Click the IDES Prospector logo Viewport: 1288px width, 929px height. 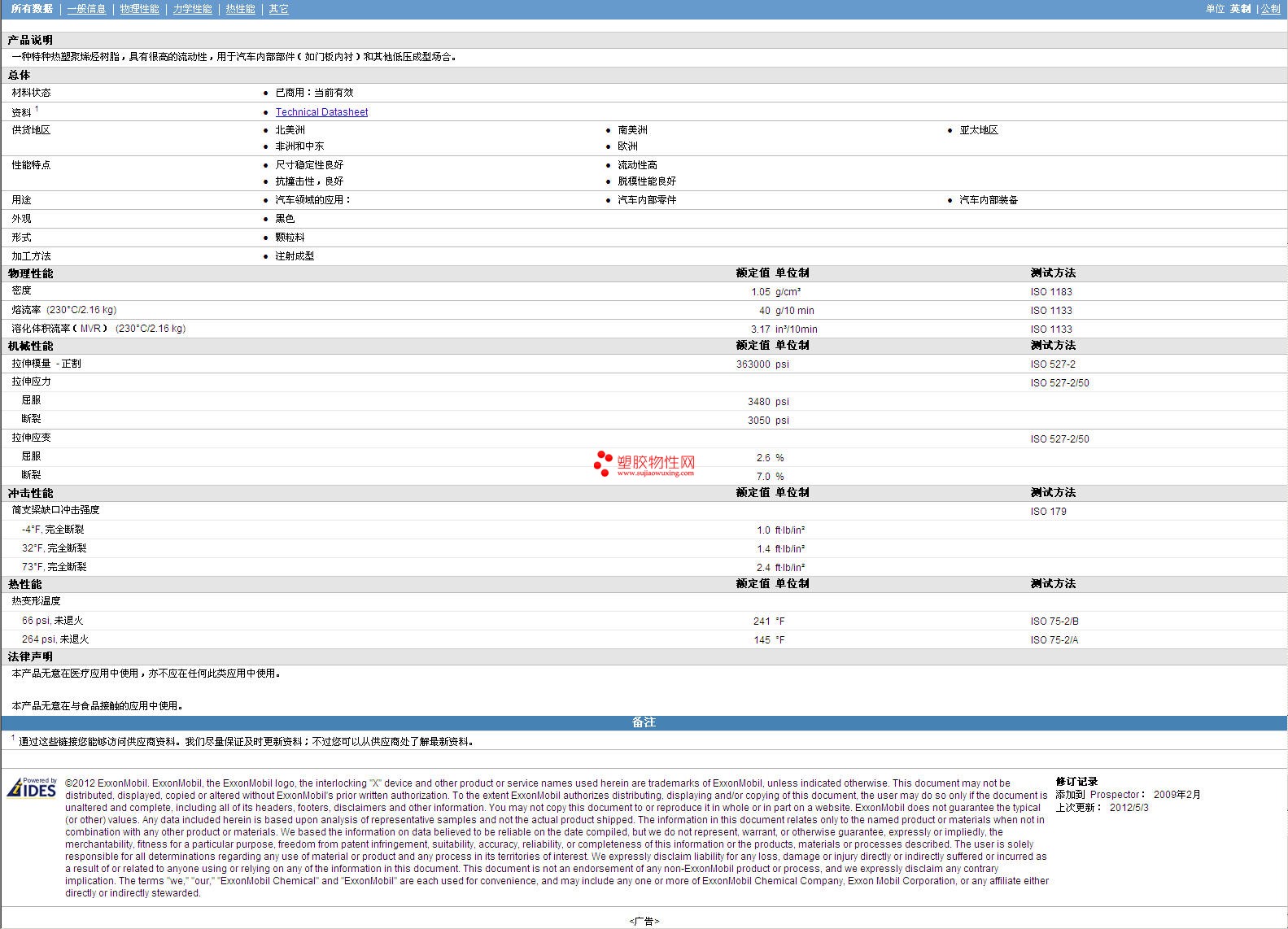click(32, 788)
